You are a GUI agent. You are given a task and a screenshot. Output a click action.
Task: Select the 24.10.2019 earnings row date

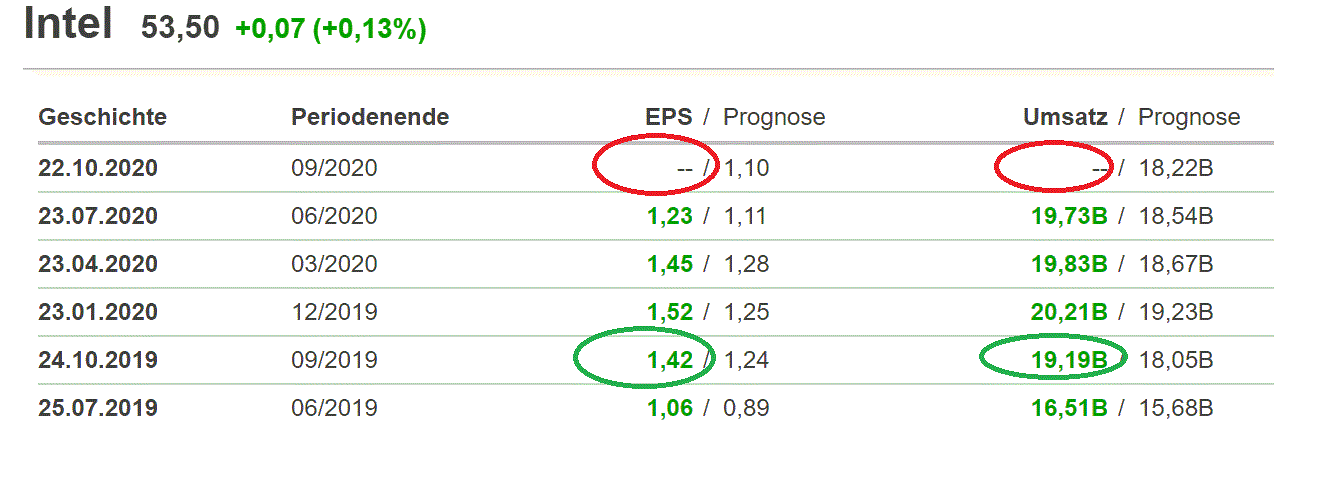tap(98, 360)
